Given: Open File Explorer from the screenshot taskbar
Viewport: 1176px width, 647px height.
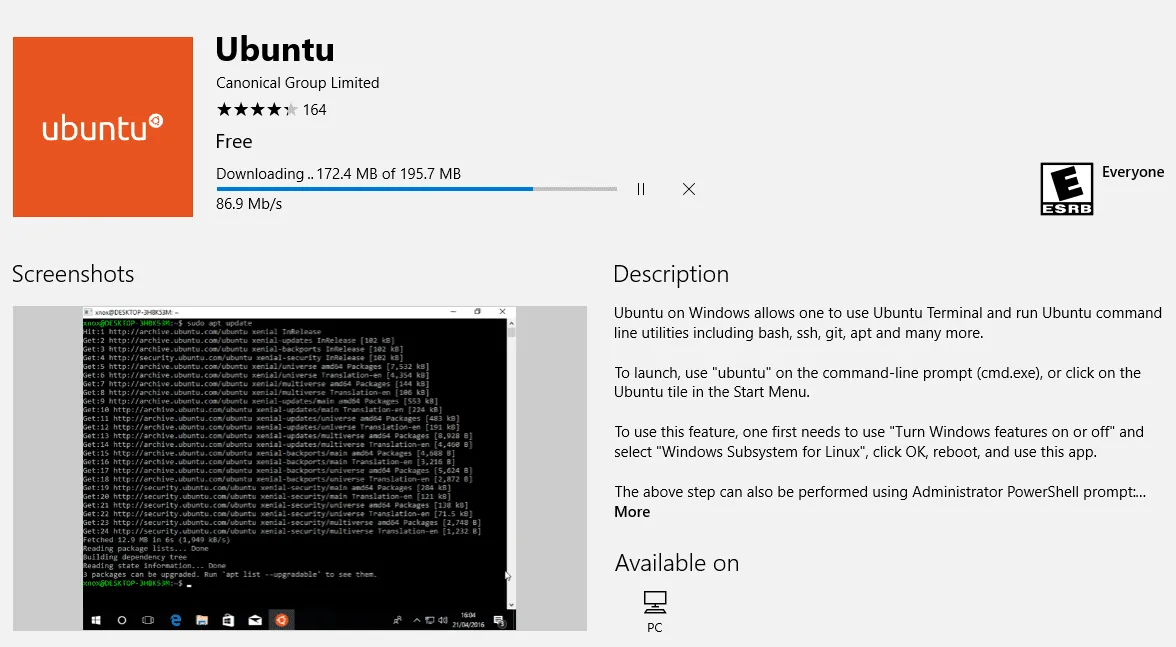Looking at the screenshot, I should click(x=202, y=620).
